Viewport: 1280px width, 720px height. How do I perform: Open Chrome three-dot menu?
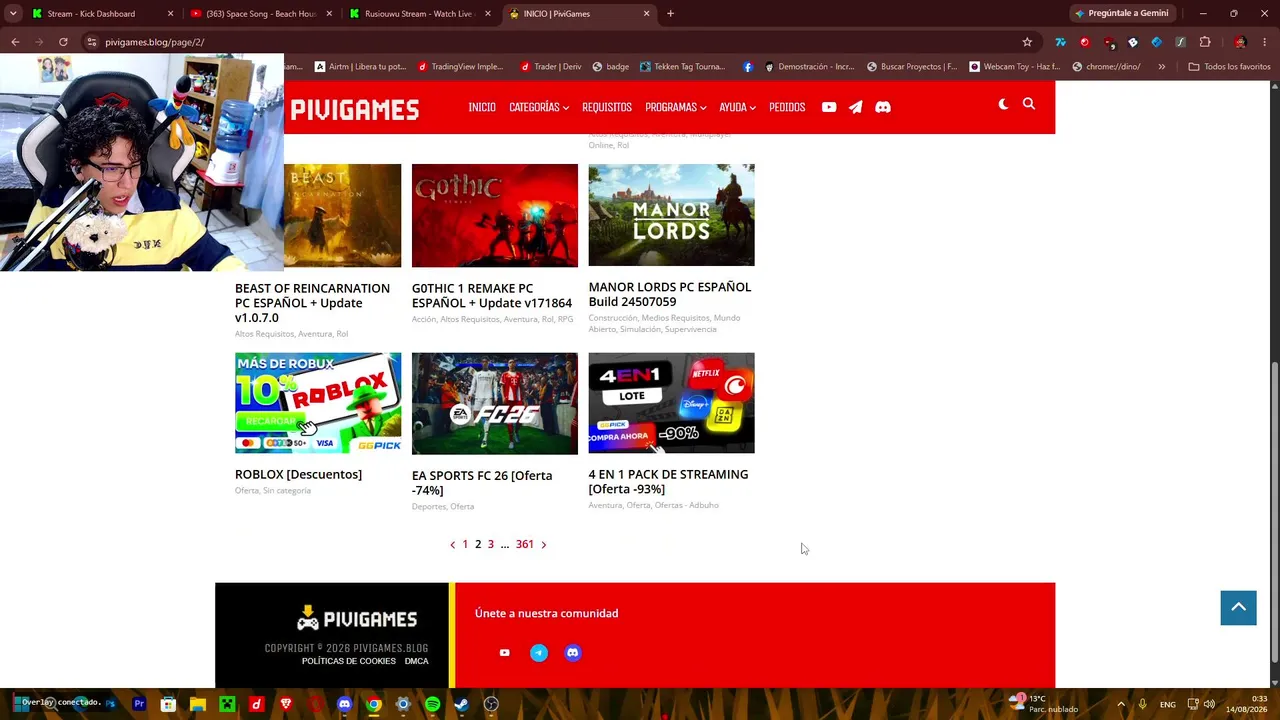(1266, 42)
